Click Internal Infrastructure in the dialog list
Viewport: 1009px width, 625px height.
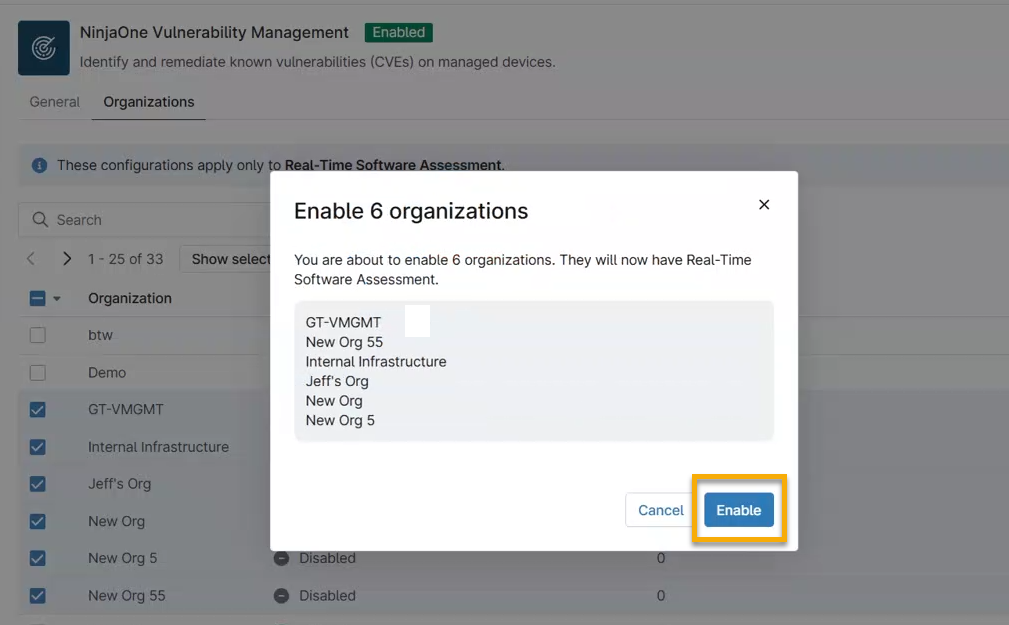(376, 362)
